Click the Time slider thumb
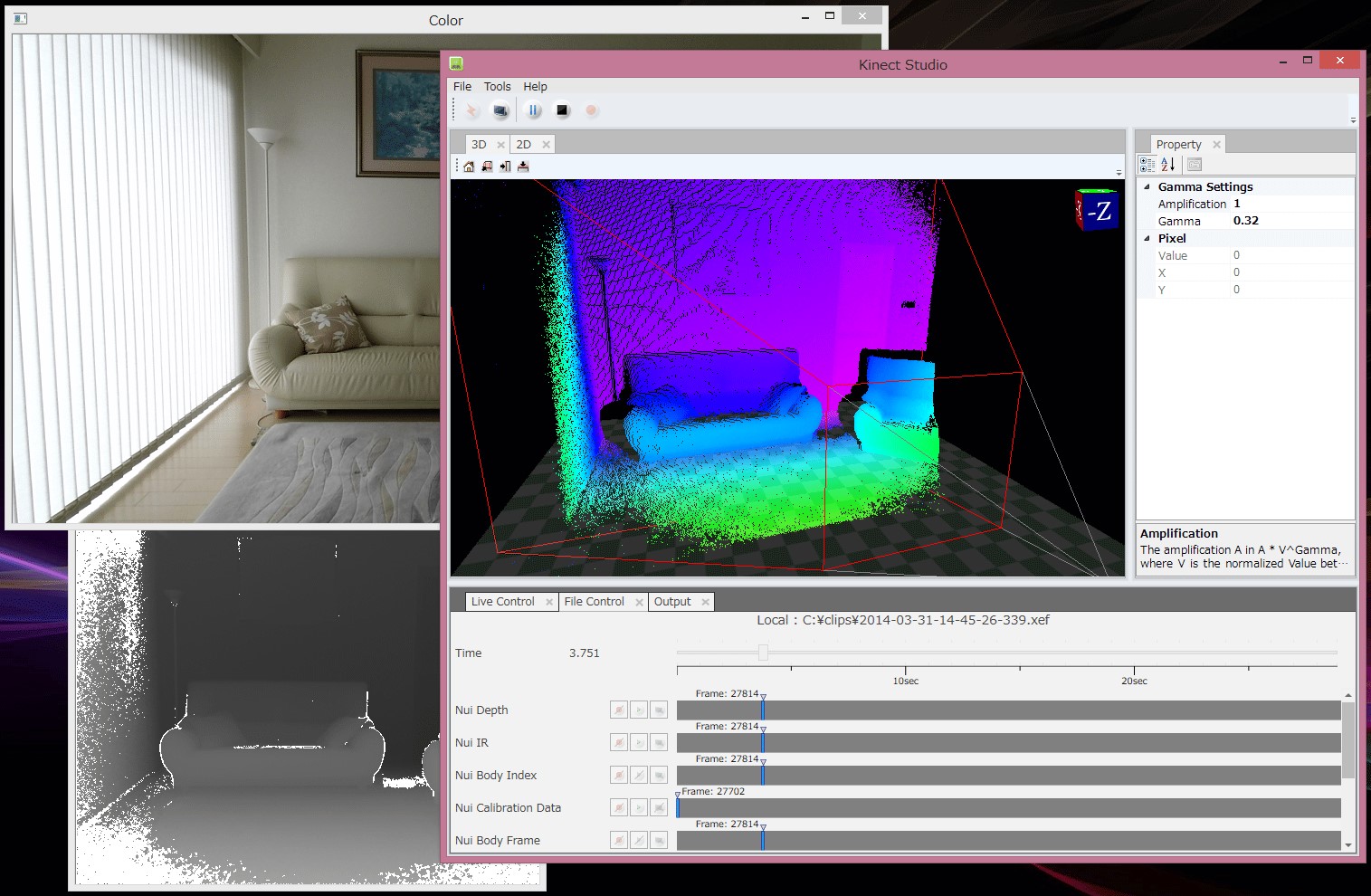Image resolution: width=1371 pixels, height=896 pixels. point(763,653)
